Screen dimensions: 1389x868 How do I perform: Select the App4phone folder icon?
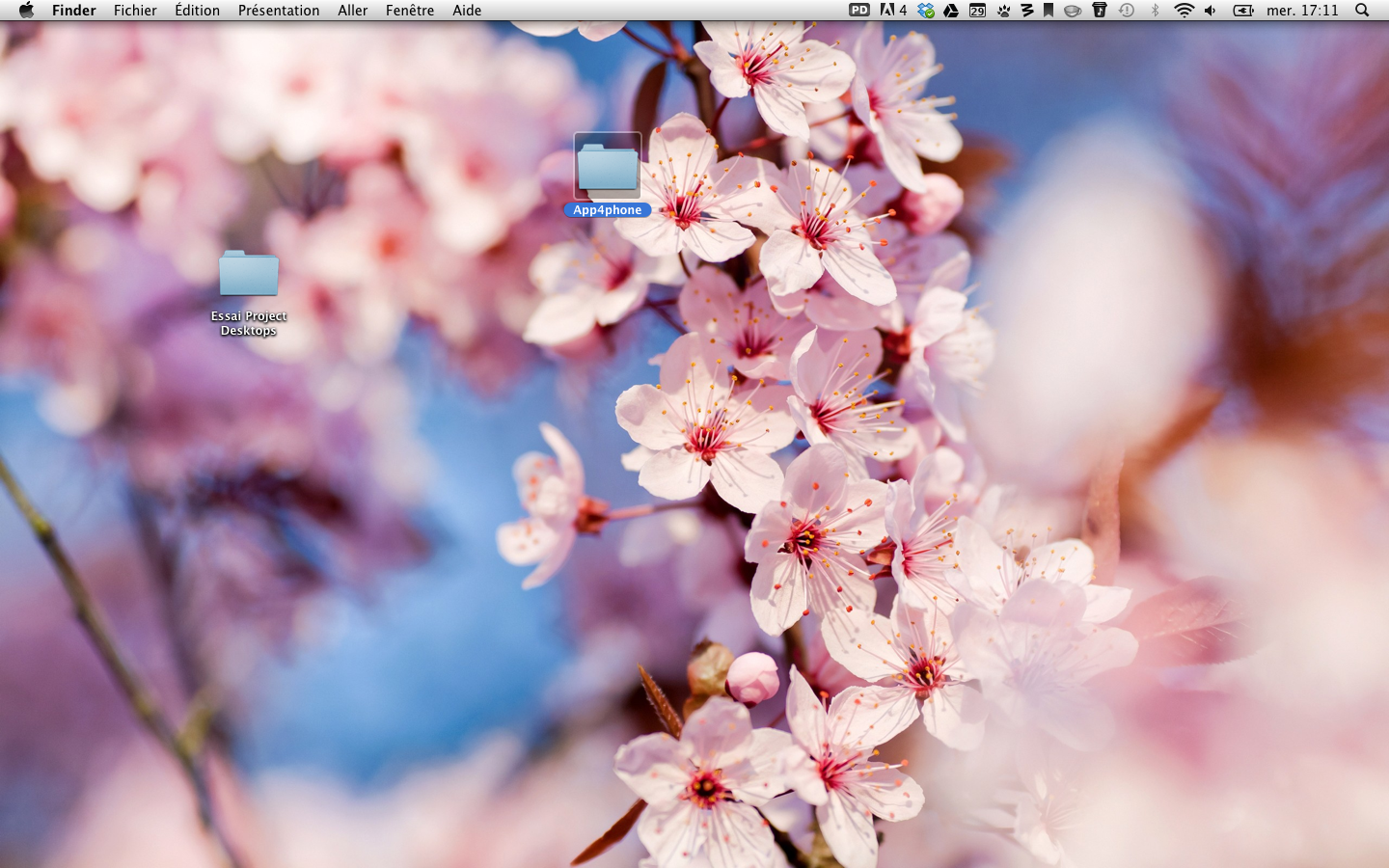pyautogui.click(x=608, y=166)
